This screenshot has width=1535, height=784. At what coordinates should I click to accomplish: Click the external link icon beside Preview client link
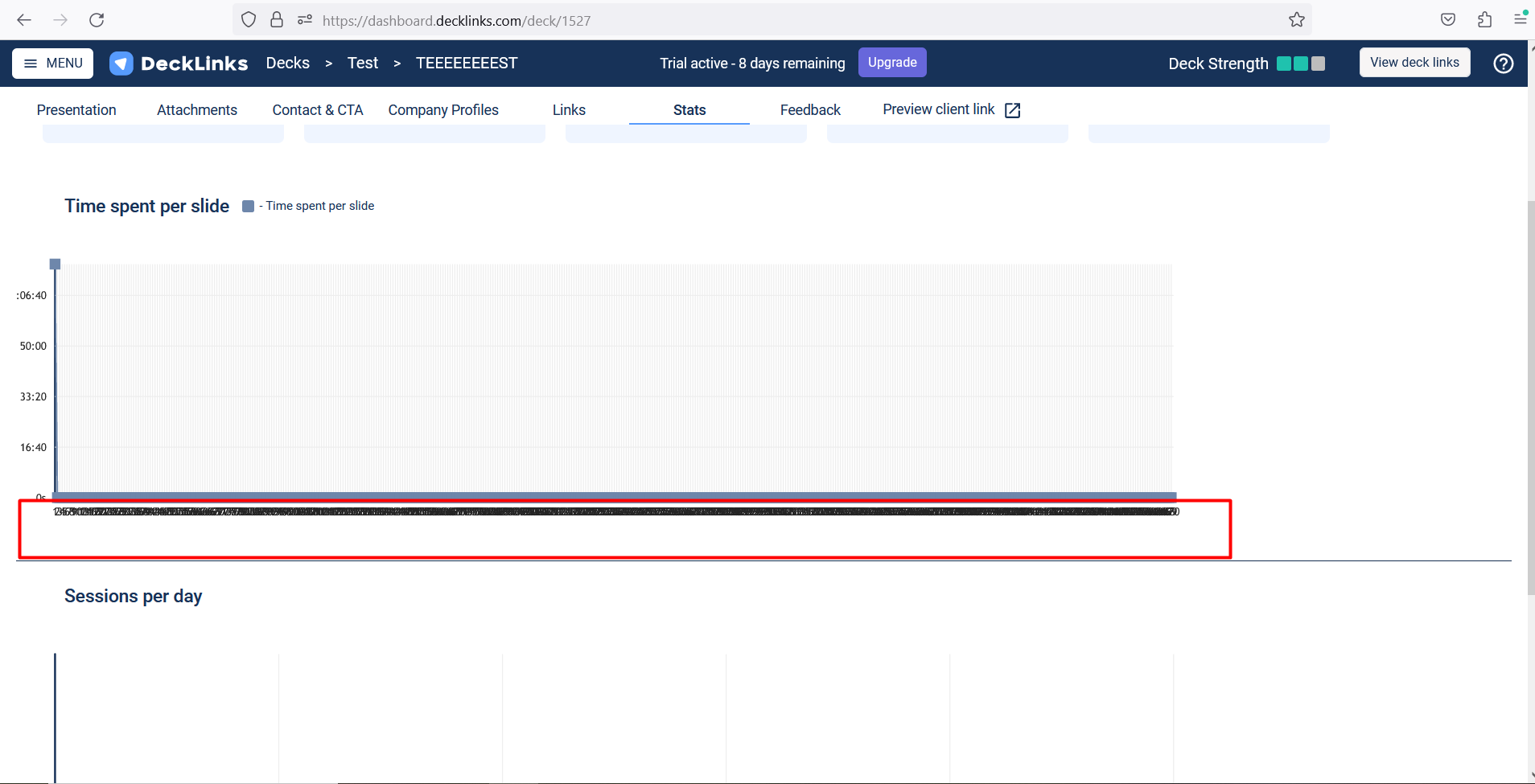pyautogui.click(x=1013, y=110)
